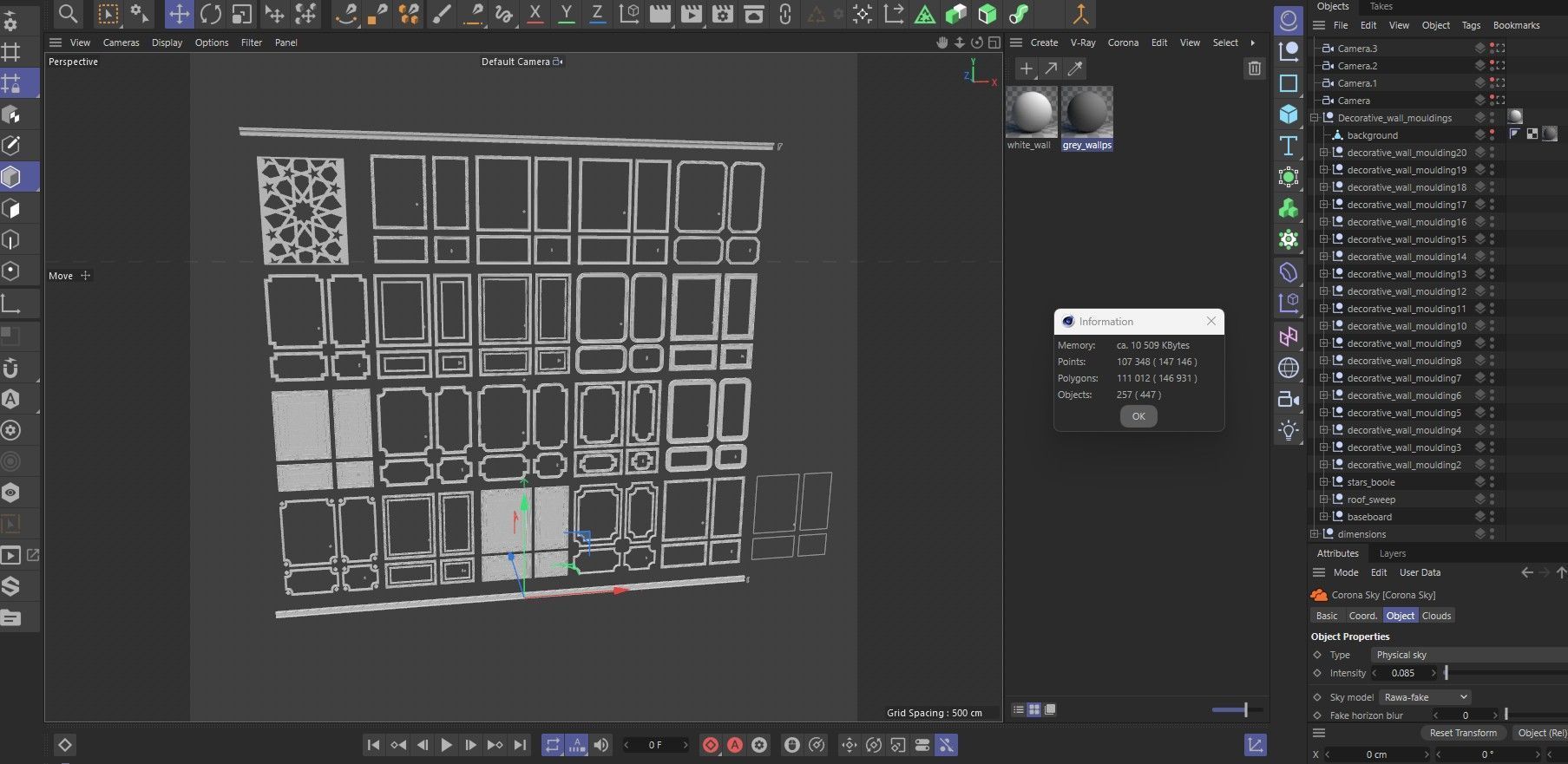Image resolution: width=1568 pixels, height=764 pixels.
Task: Switch to the Takes tab
Action: tap(1381, 6)
